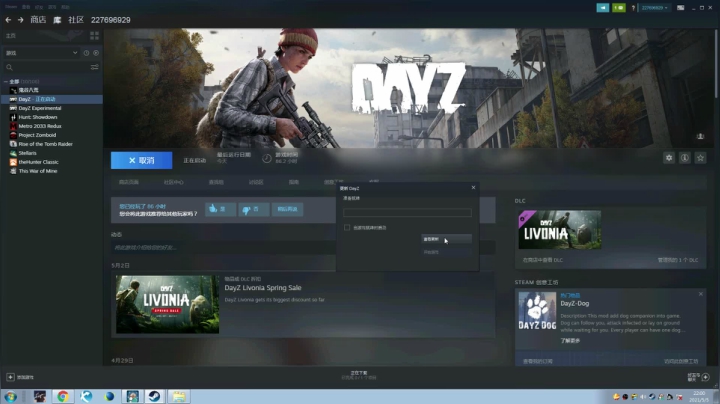Screen dimensions: 720x404
Task: Open the Store top menu
Action: [38, 20]
